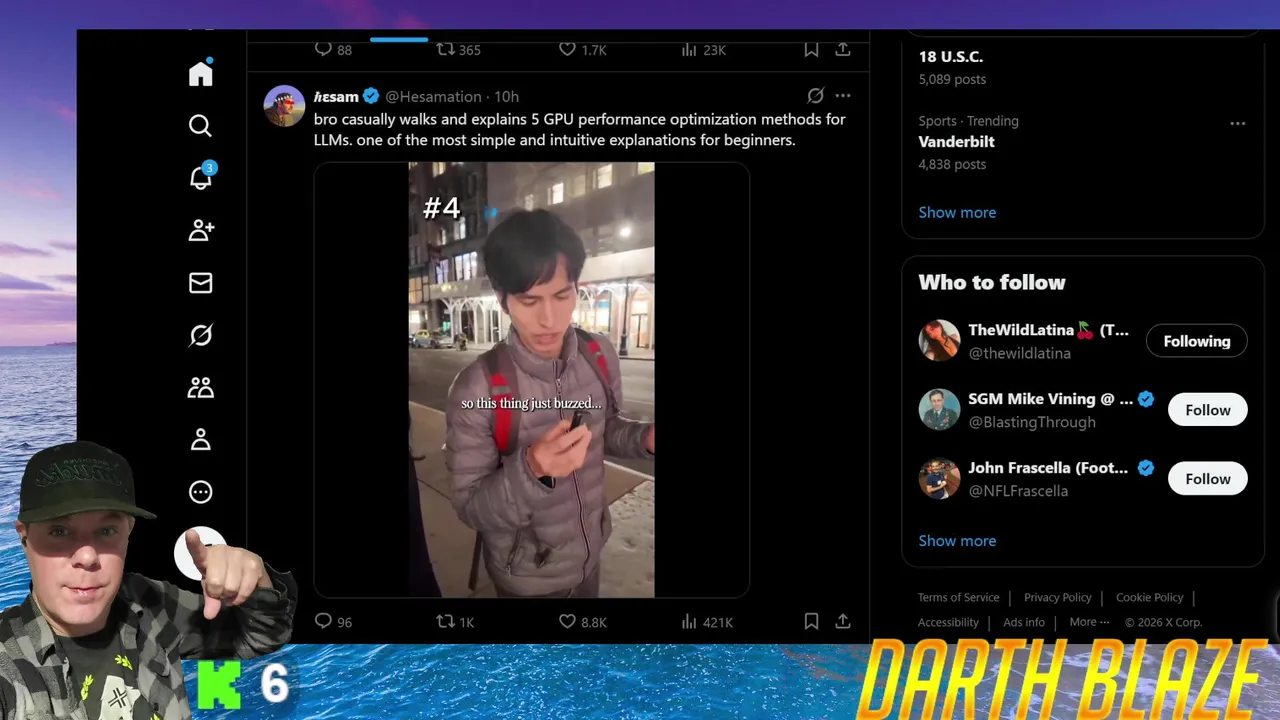
Task: View upper post's 23K views analytics
Action: coord(703,49)
